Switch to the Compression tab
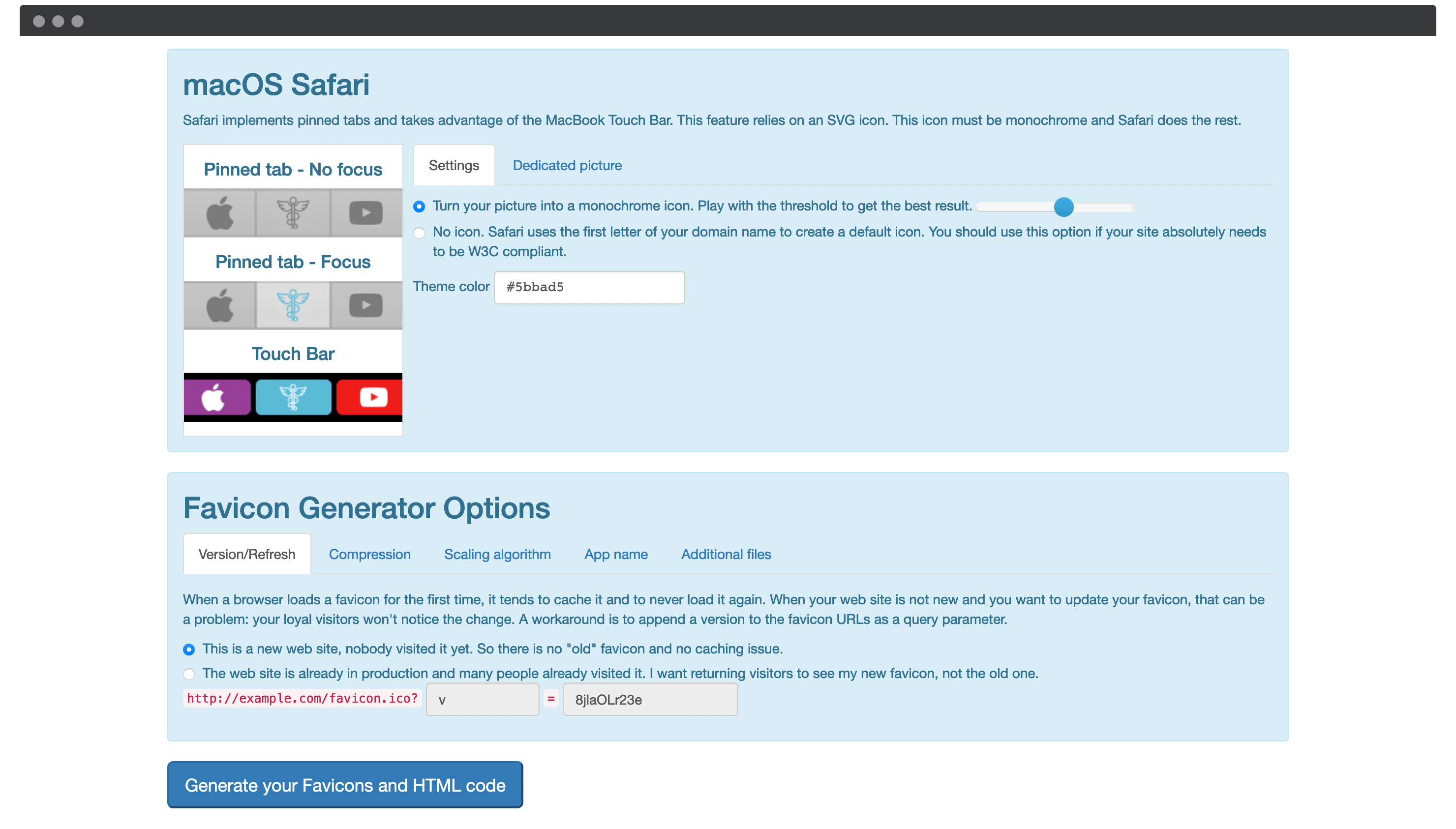 click(x=370, y=554)
